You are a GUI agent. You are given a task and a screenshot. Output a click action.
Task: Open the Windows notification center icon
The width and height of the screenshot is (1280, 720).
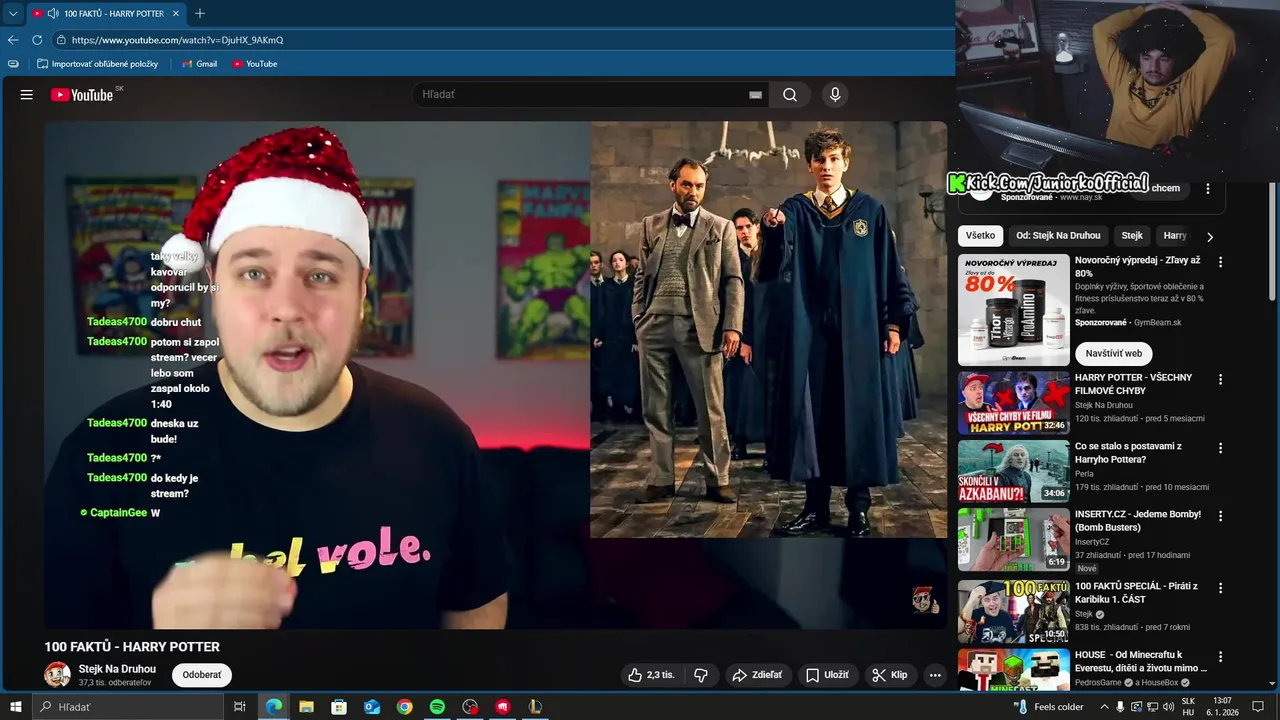pos(1258,707)
